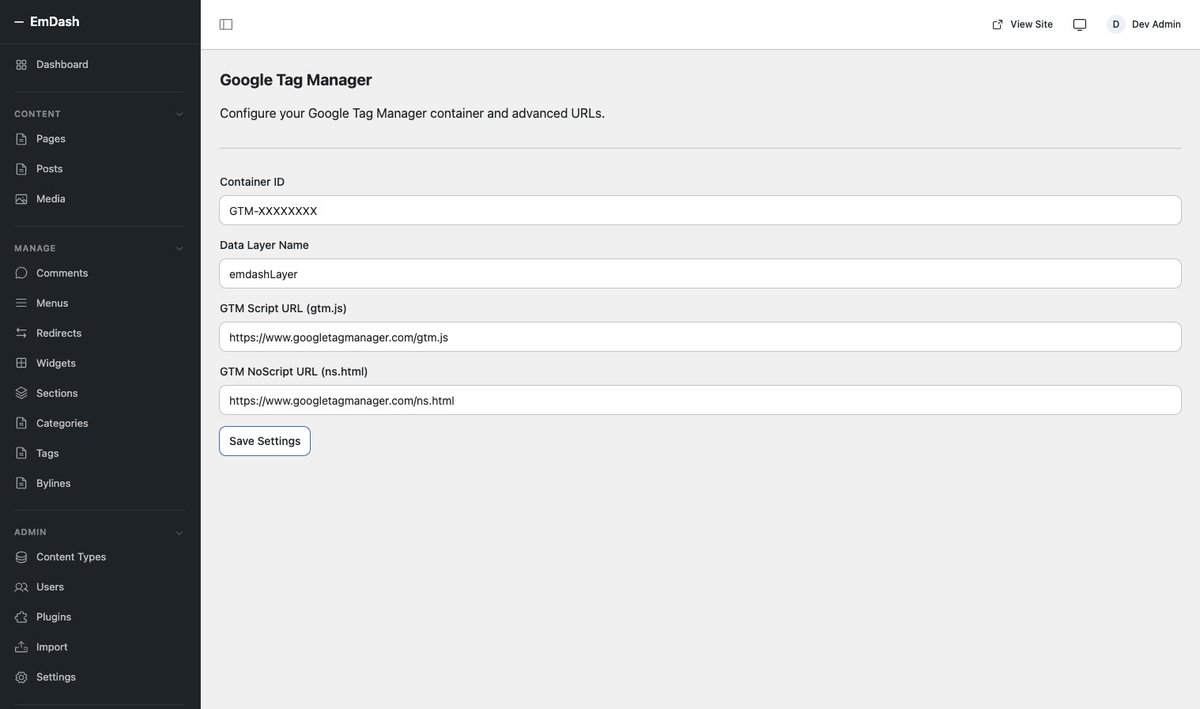Click the Pages document icon
Viewport: 1200px width, 709px height.
pyautogui.click(x=21, y=139)
